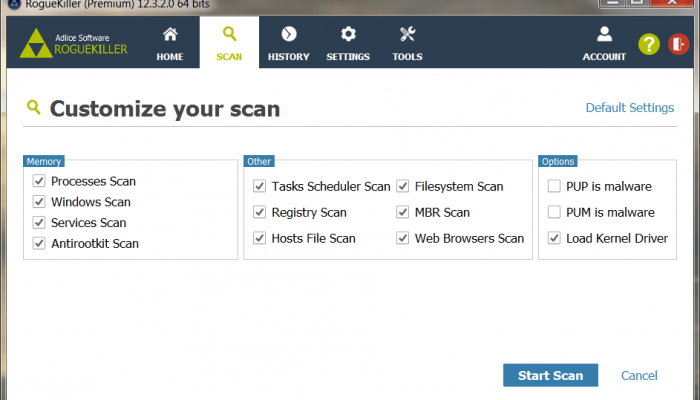The width and height of the screenshot is (700, 400).
Task: Click the Scan magnifier tab icon
Action: pyautogui.click(x=229, y=36)
